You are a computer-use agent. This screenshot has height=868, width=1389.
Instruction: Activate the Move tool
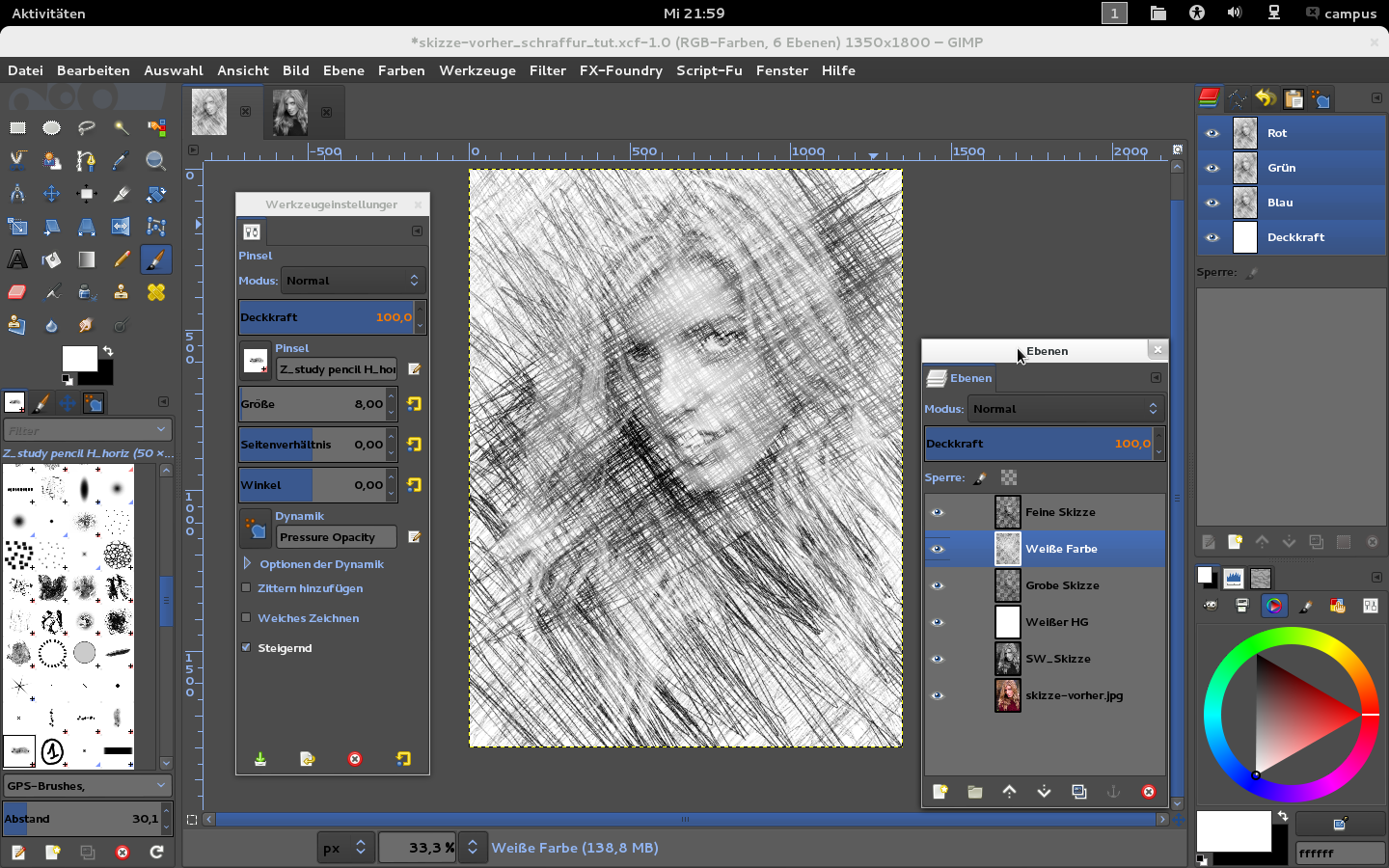(51, 194)
